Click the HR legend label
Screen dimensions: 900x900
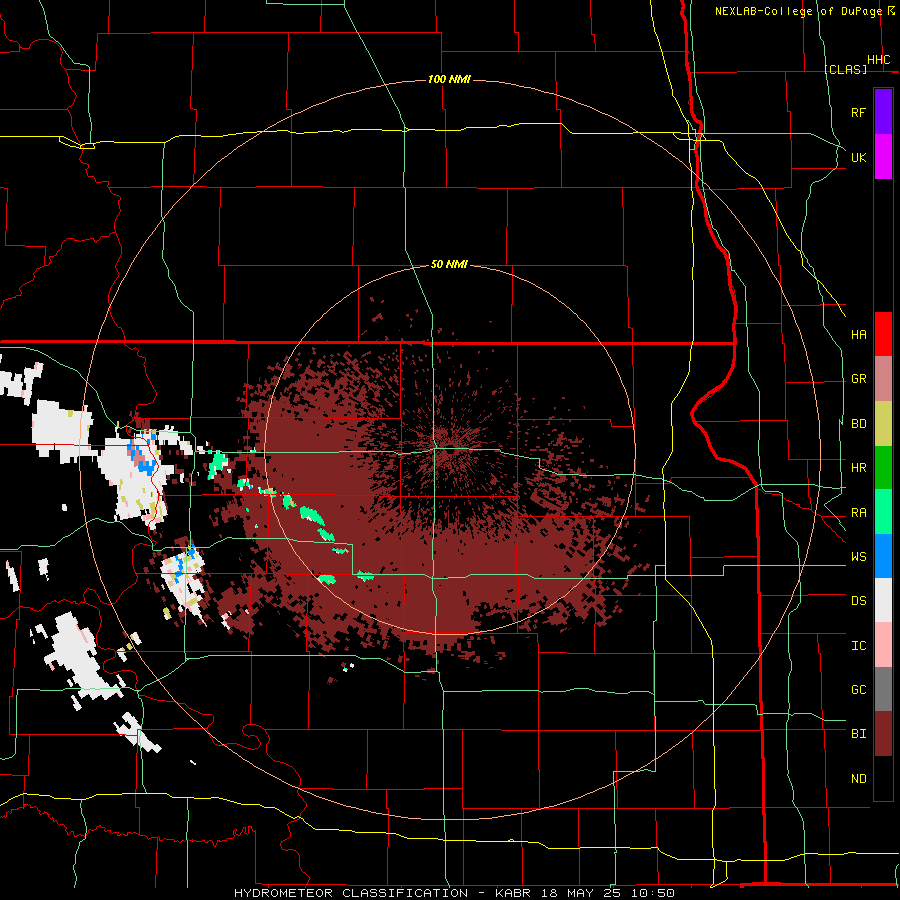point(858,468)
